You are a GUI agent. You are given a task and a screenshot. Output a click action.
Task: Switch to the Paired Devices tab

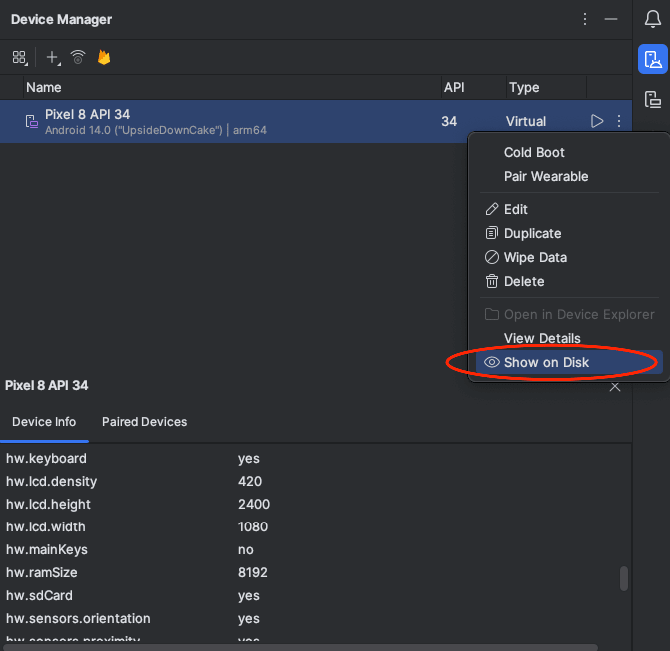(x=144, y=422)
